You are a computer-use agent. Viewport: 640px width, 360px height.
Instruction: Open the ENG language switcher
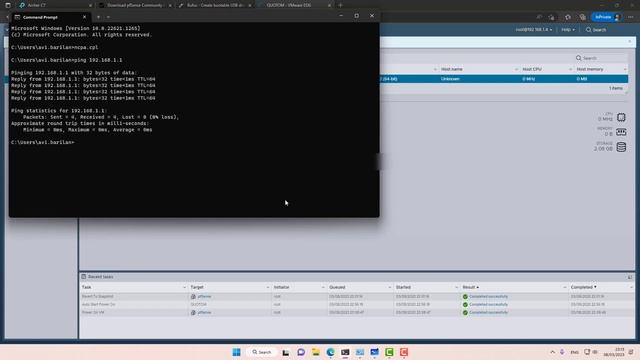(574, 352)
